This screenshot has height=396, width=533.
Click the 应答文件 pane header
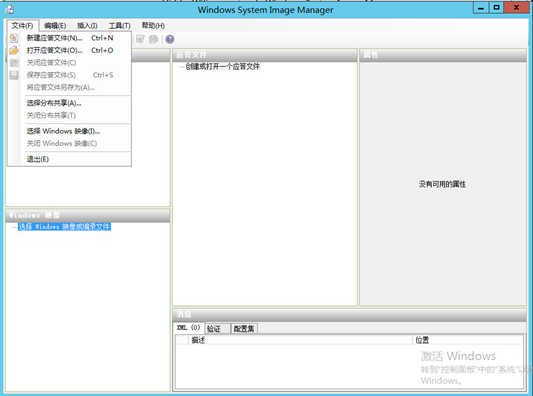[x=265, y=55]
